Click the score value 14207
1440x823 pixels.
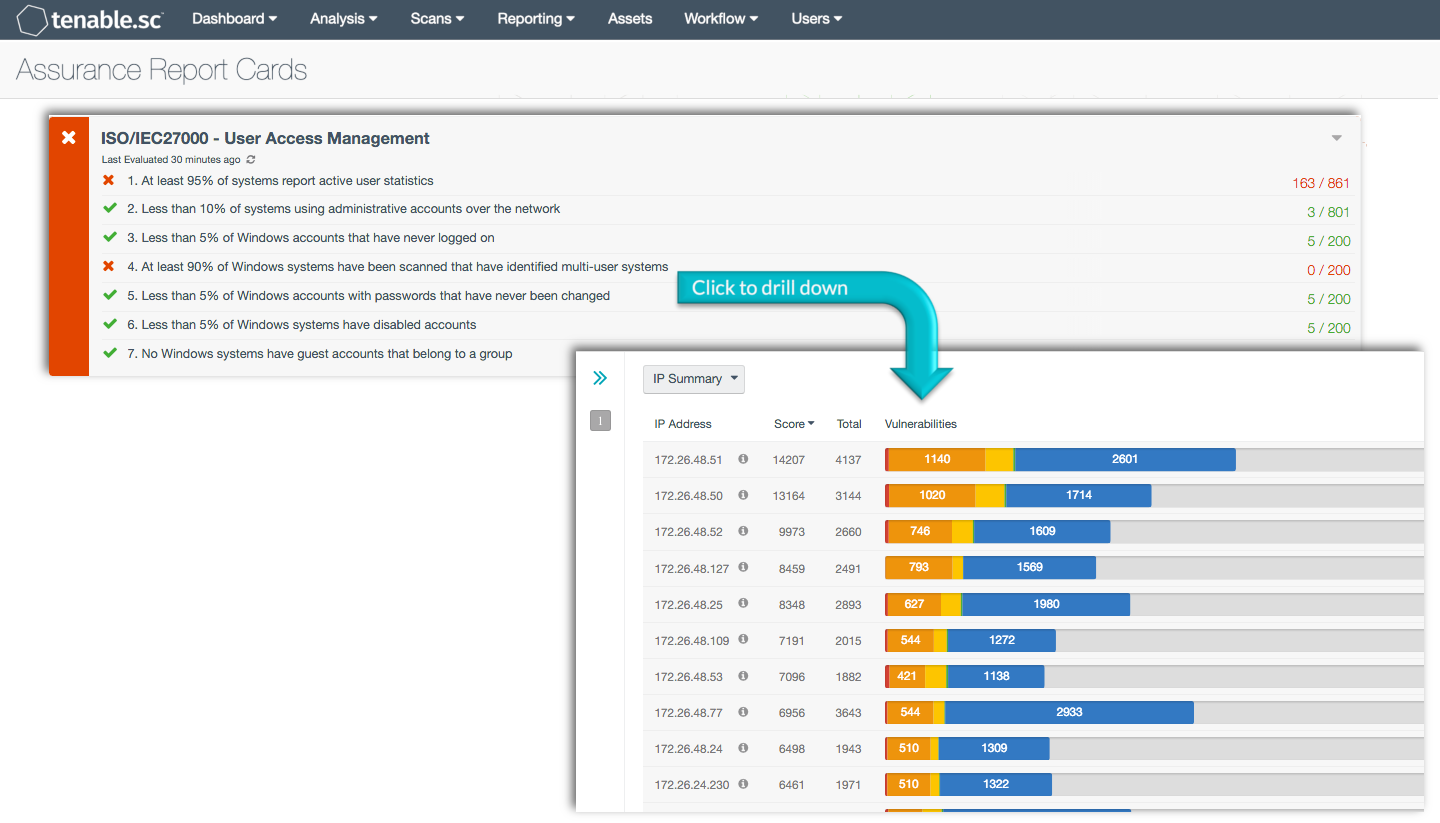[789, 460]
